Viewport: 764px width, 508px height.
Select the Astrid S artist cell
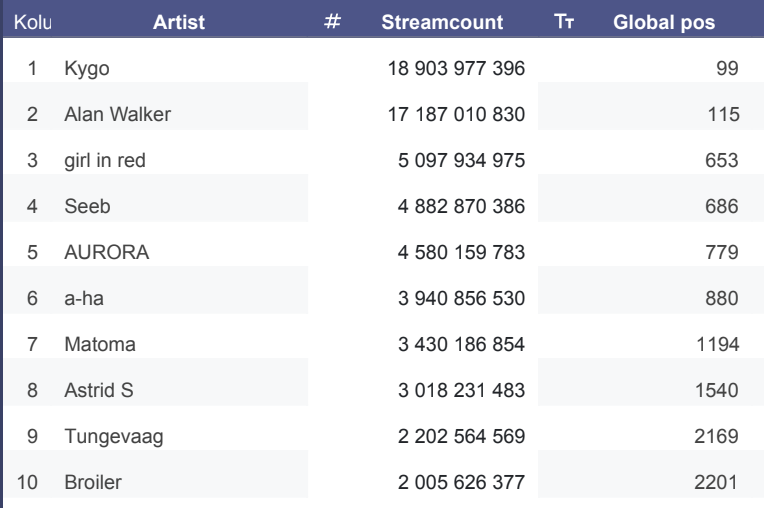(99, 391)
